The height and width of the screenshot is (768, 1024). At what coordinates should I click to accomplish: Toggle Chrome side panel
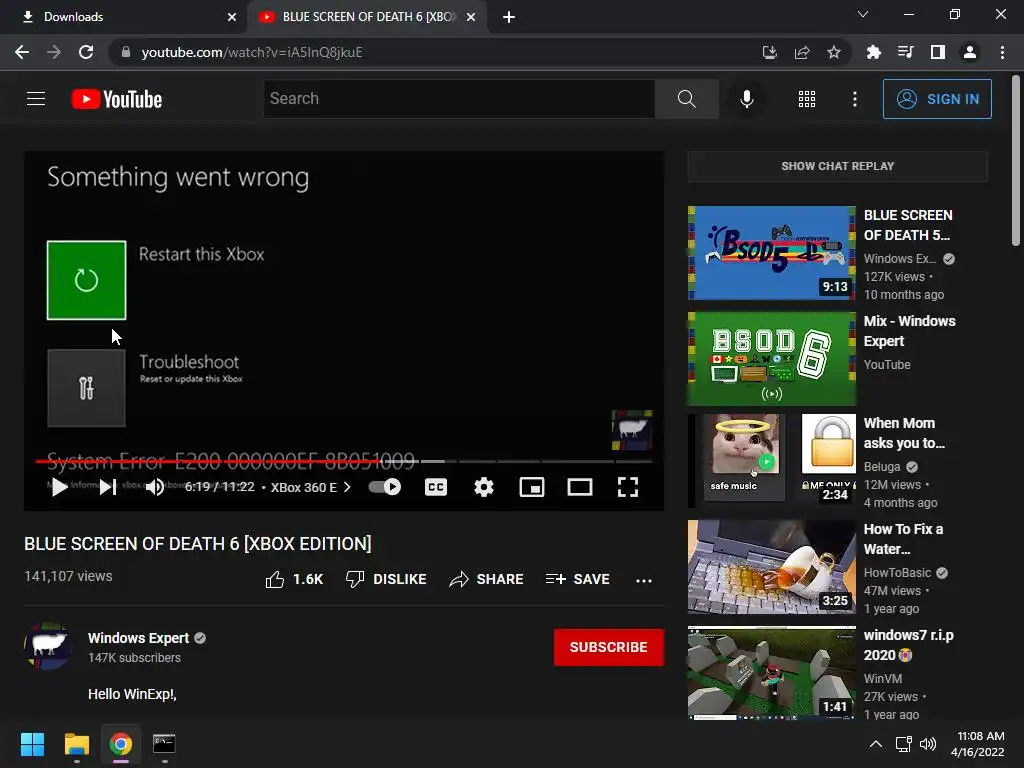tap(938, 52)
